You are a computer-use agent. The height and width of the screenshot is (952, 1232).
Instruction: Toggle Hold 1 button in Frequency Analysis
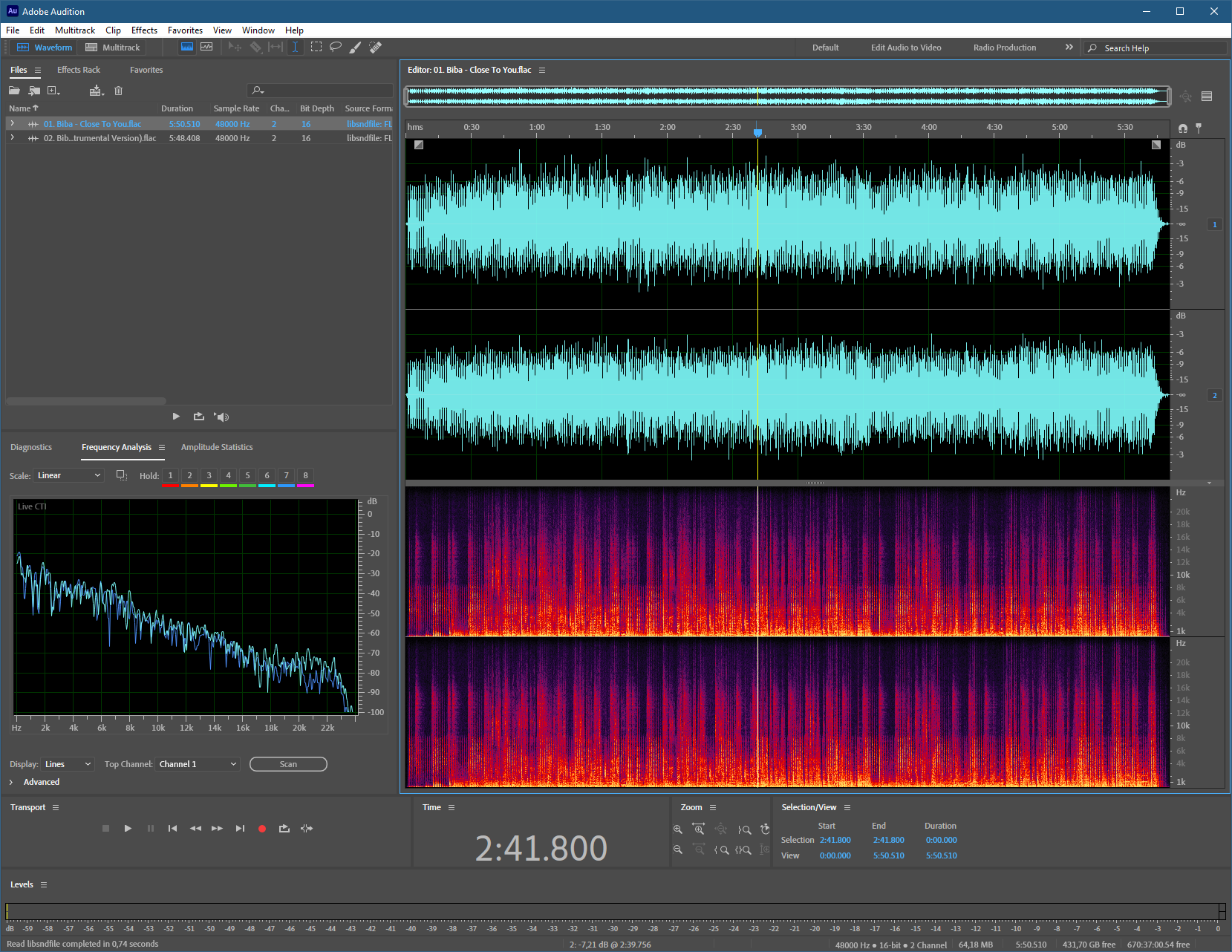(170, 475)
